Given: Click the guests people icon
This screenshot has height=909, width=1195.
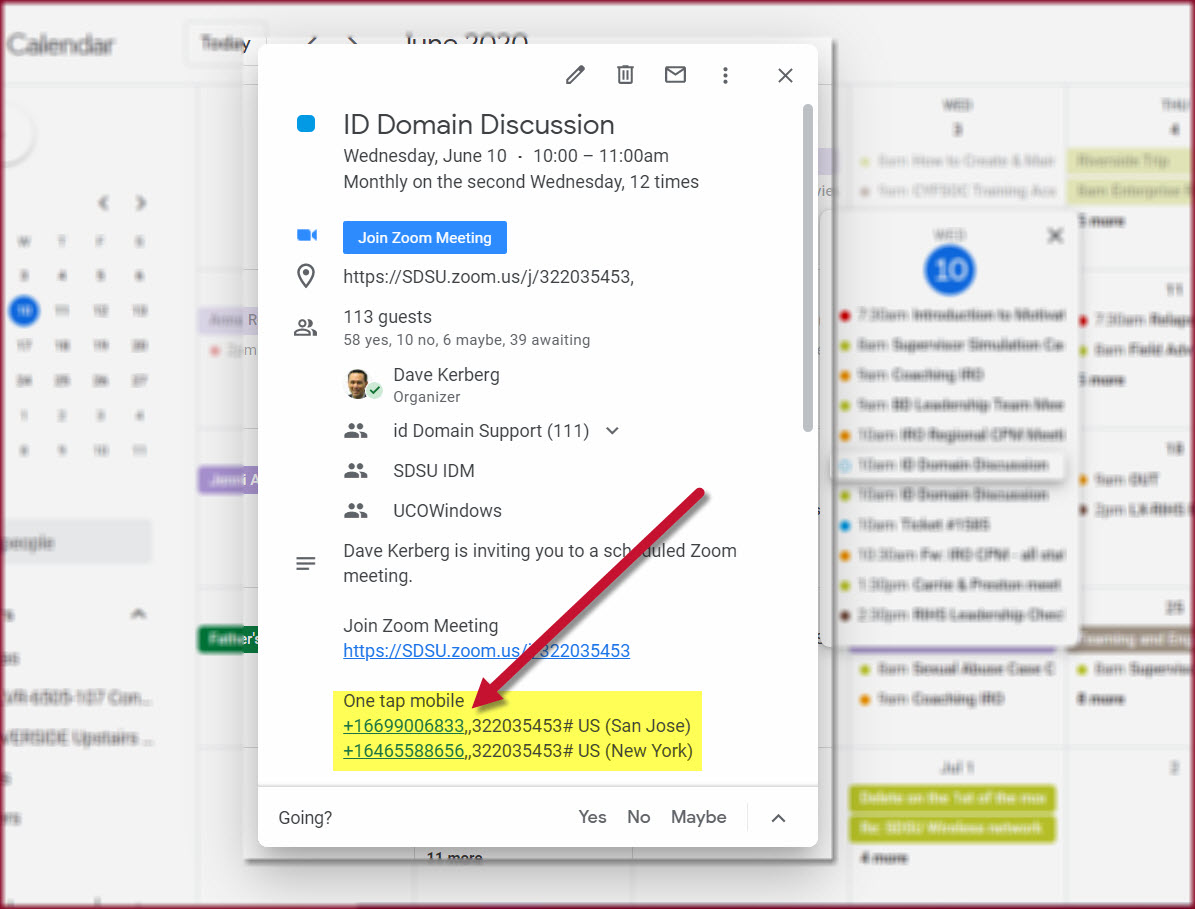Looking at the screenshot, I should click(x=306, y=328).
